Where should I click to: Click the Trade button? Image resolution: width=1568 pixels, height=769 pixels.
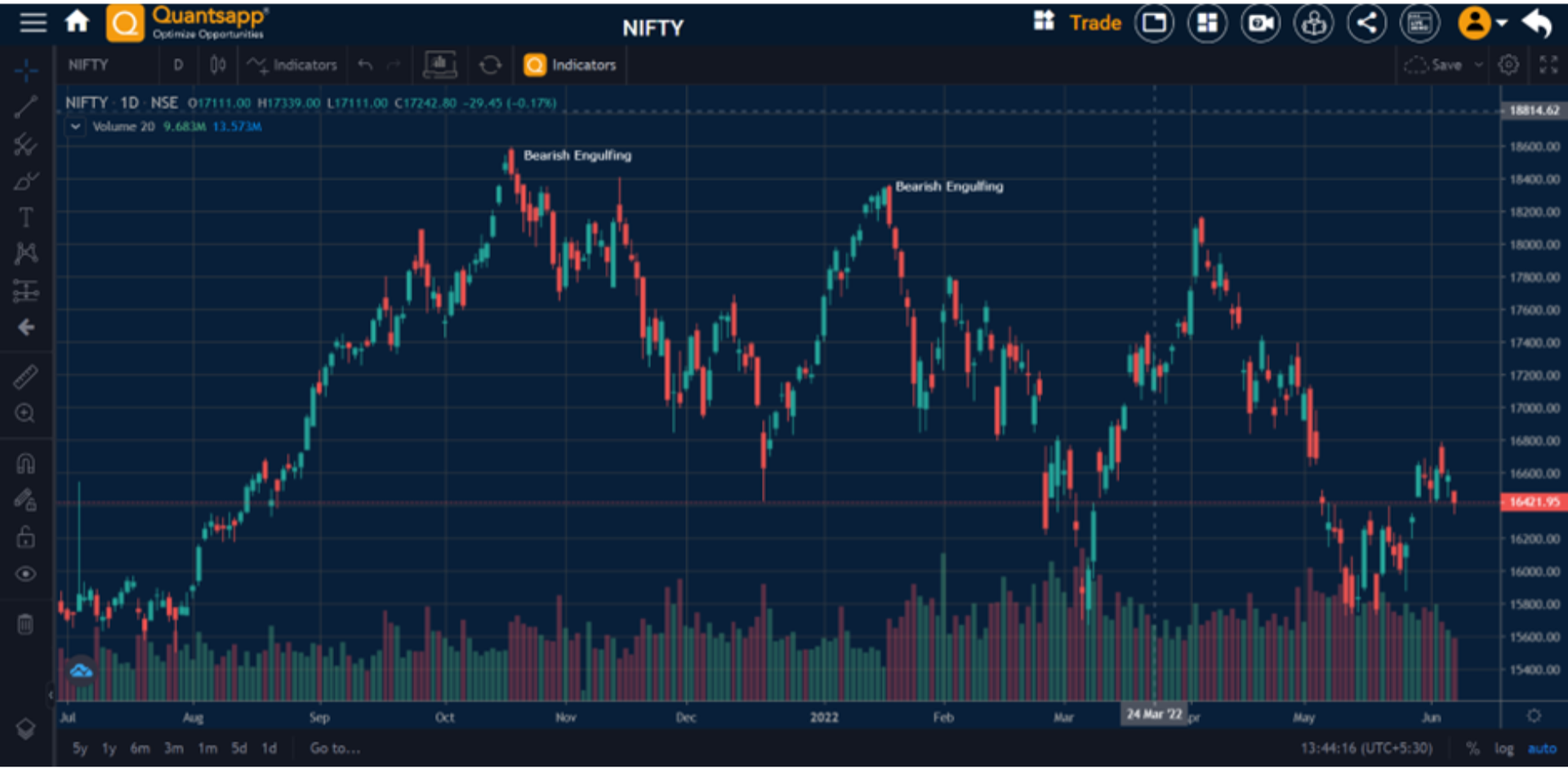[1095, 23]
